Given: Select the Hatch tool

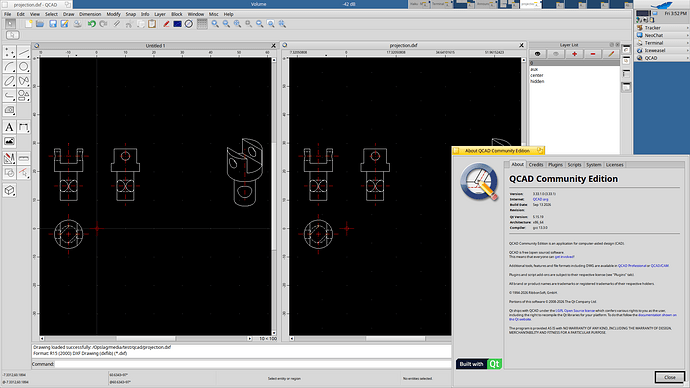Looking at the screenshot, I should (x=9, y=110).
